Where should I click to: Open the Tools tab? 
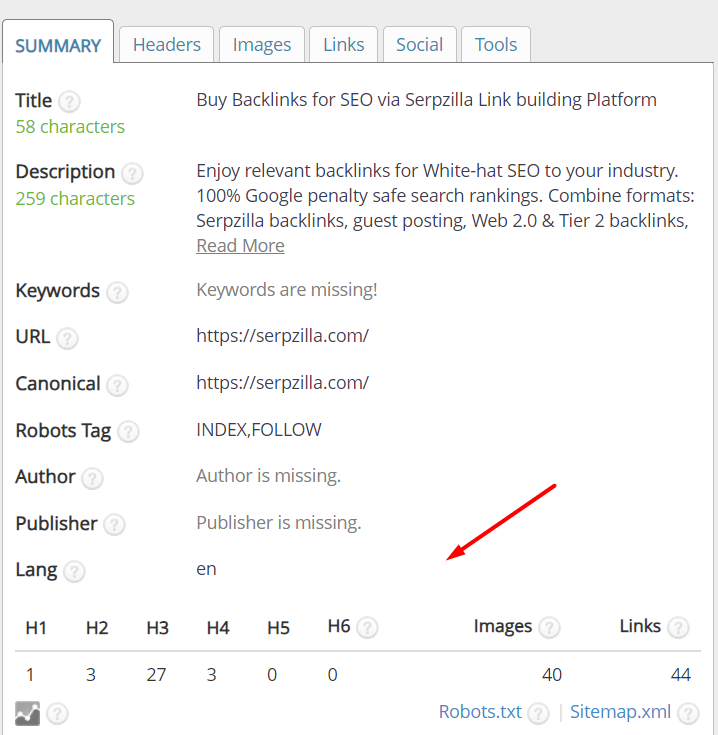496,45
